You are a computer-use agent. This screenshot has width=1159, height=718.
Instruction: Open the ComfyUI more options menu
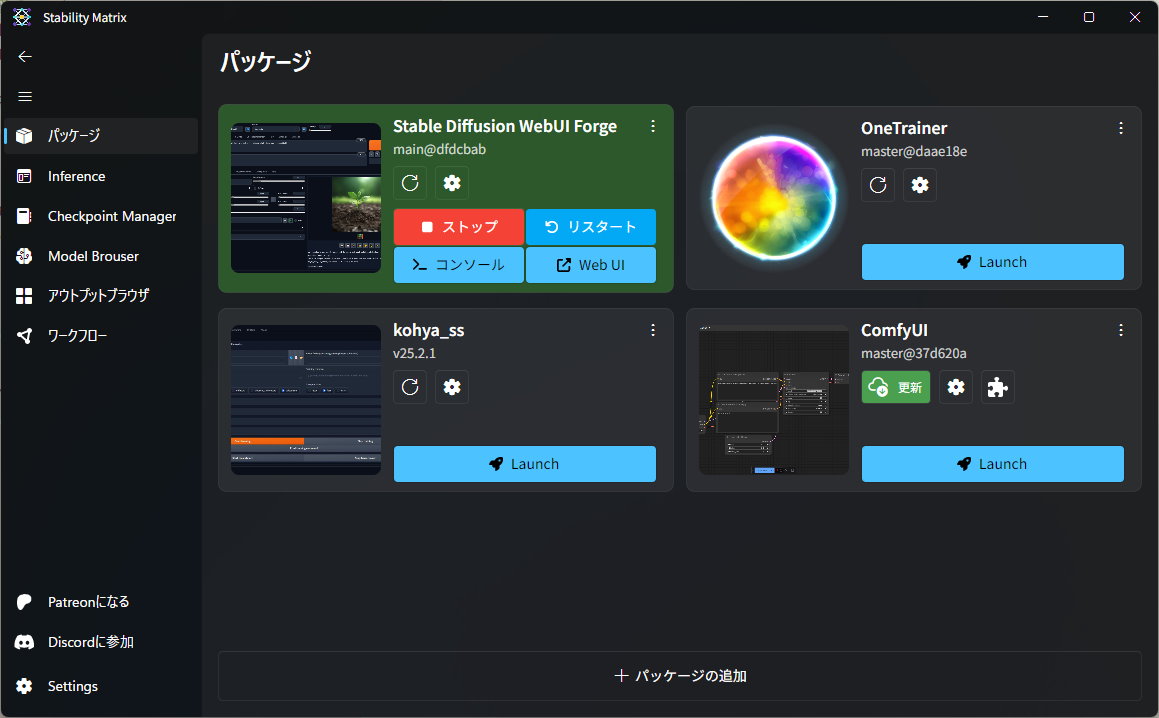click(1121, 330)
